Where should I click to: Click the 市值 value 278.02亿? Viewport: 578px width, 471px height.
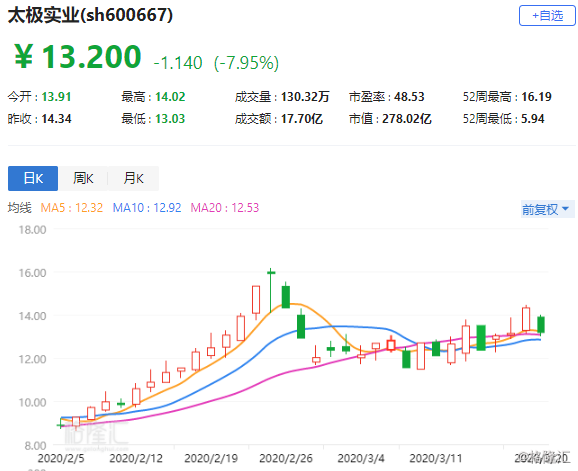click(407, 119)
